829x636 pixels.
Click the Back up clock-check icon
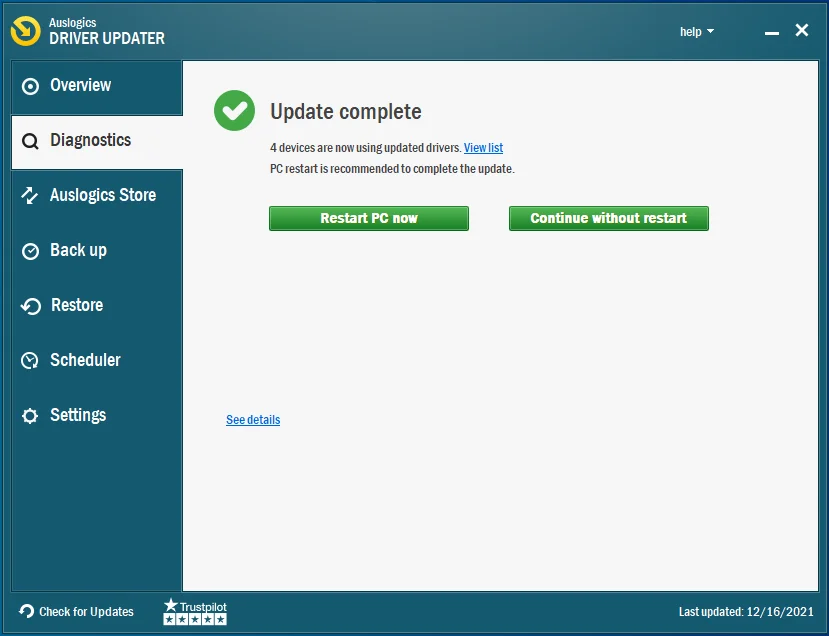tap(30, 251)
